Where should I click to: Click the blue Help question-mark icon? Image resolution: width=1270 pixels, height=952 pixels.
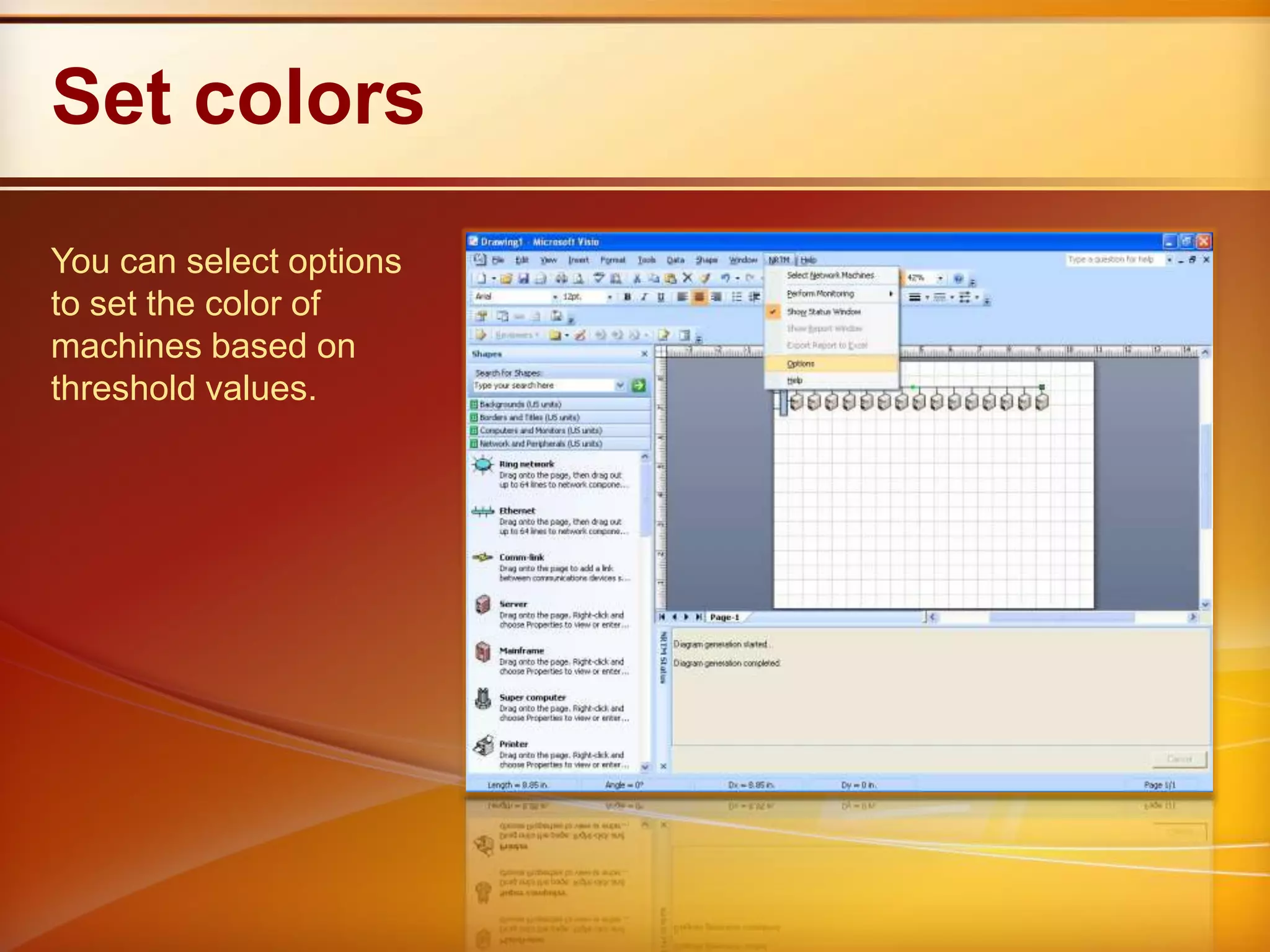(x=958, y=279)
